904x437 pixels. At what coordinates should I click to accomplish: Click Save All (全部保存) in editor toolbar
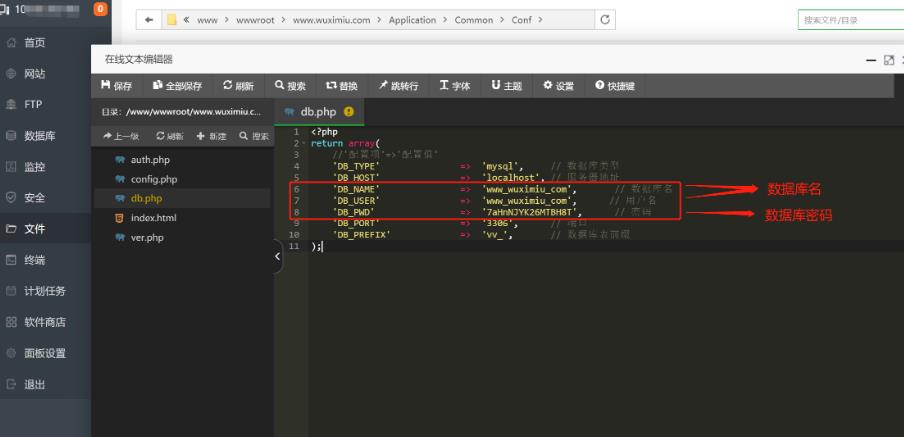pyautogui.click(x=178, y=86)
